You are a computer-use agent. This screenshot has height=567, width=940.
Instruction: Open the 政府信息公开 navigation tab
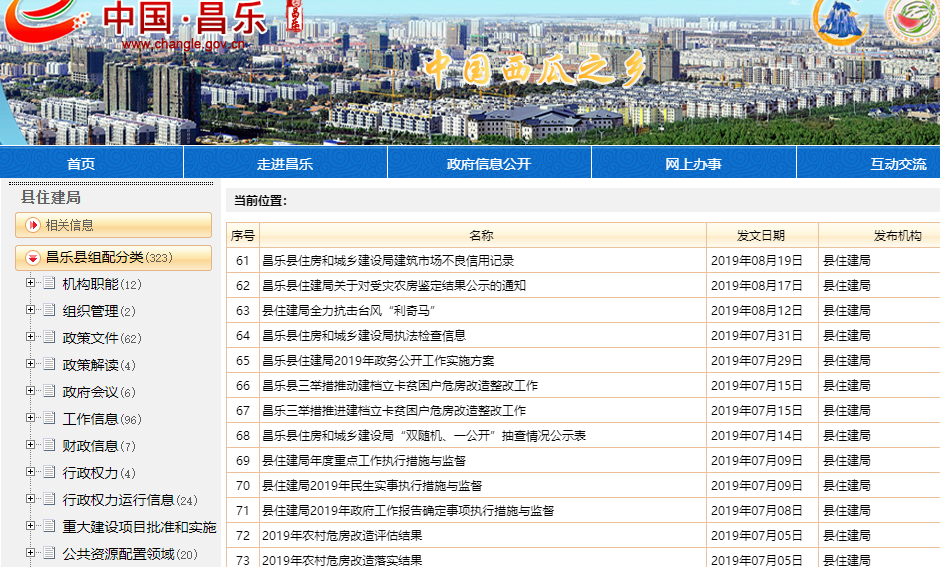point(489,164)
